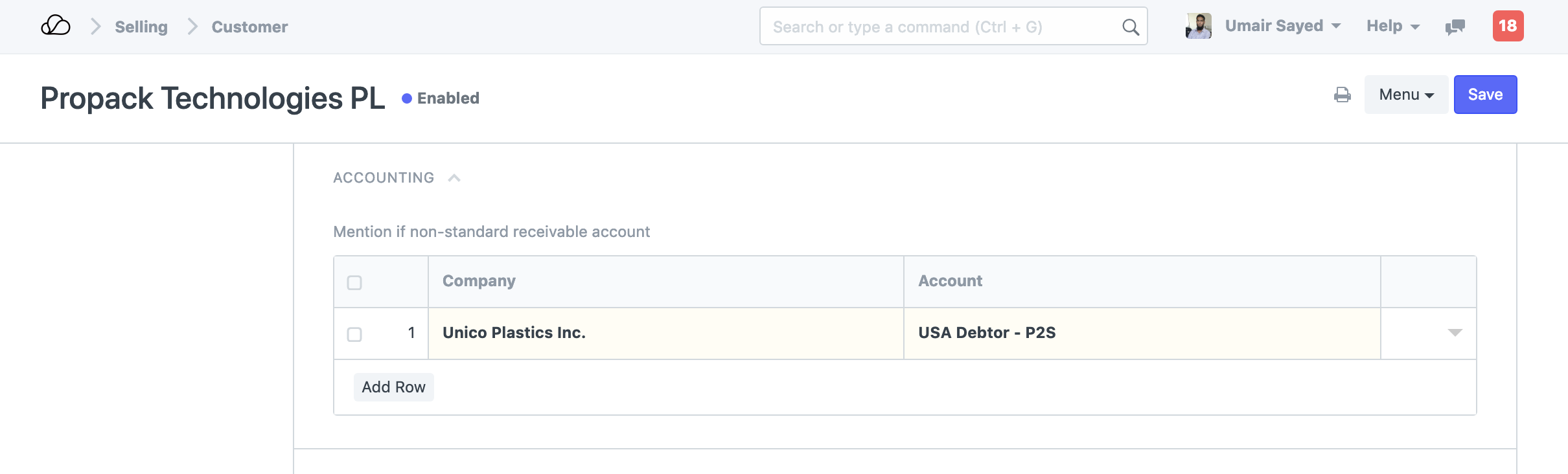Screen dimensions: 1568x474
Task: Edit the USA Debtor - P2S account cell
Action: (x=1141, y=333)
